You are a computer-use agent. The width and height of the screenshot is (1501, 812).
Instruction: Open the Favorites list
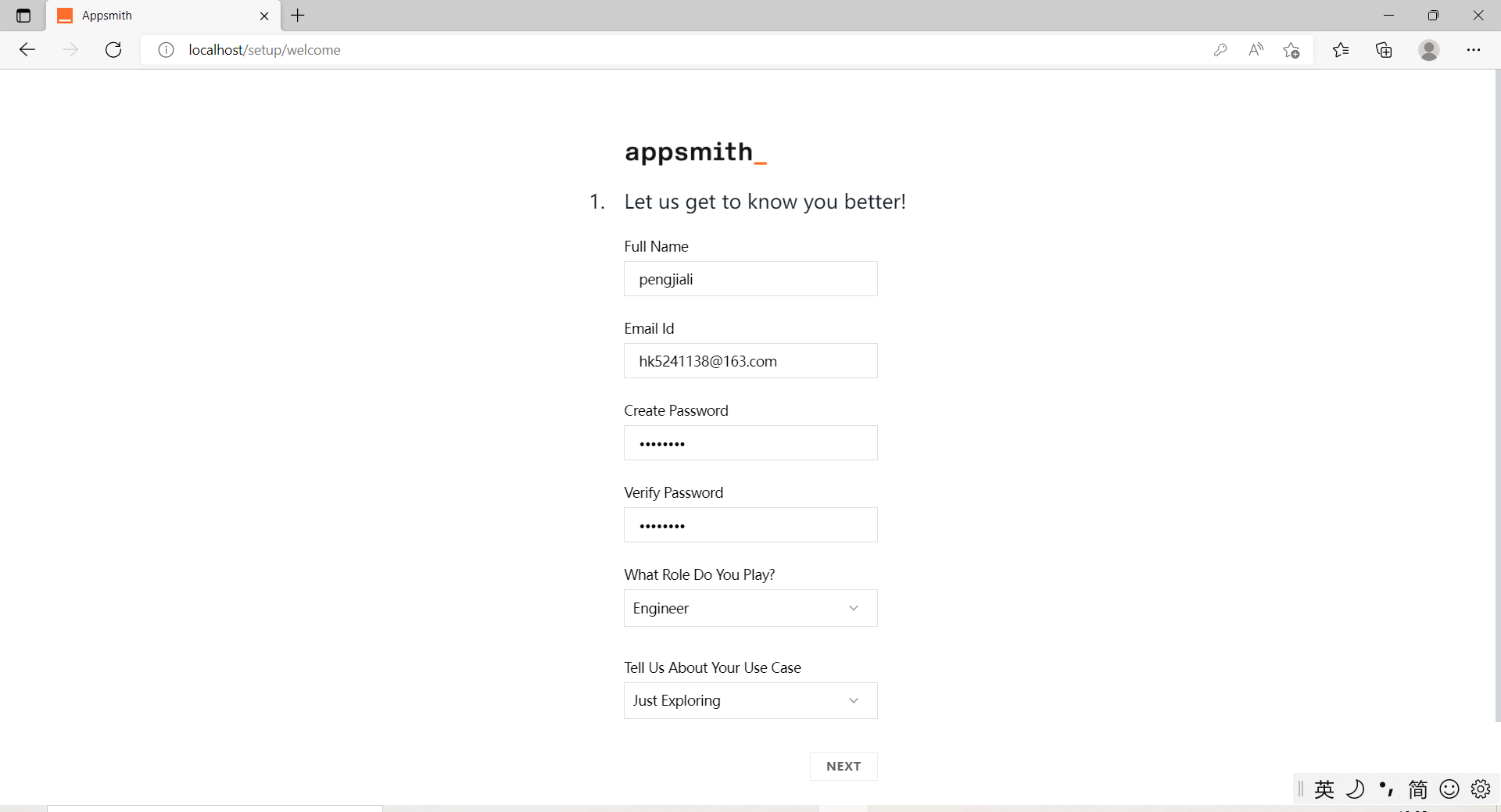pyautogui.click(x=1341, y=50)
